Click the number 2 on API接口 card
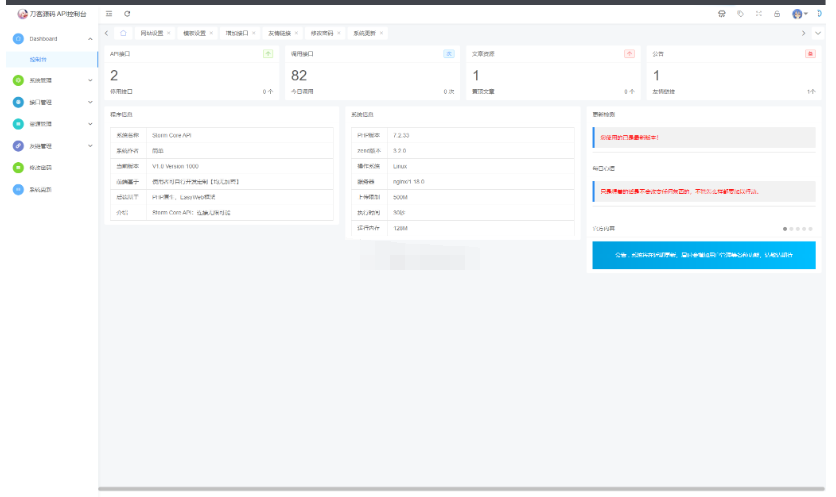The height and width of the screenshot is (497, 836). 114,76
